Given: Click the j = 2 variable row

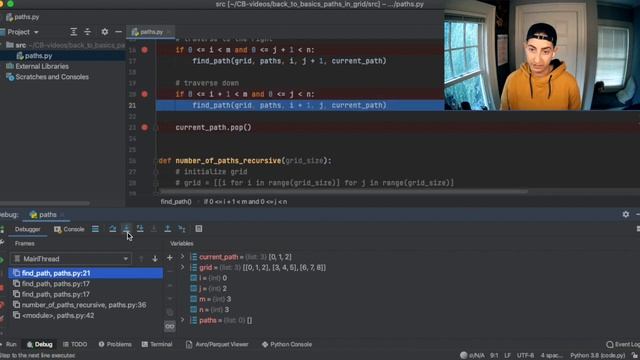Looking at the screenshot, I should coord(208,289).
